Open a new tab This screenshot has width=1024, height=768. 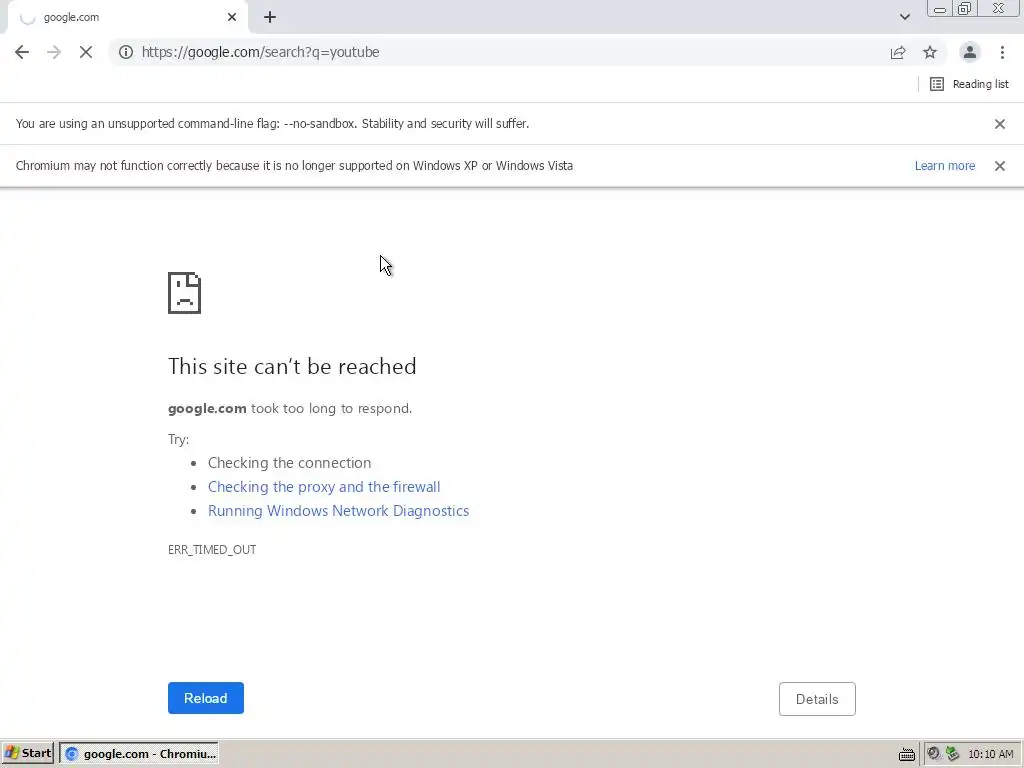270,17
